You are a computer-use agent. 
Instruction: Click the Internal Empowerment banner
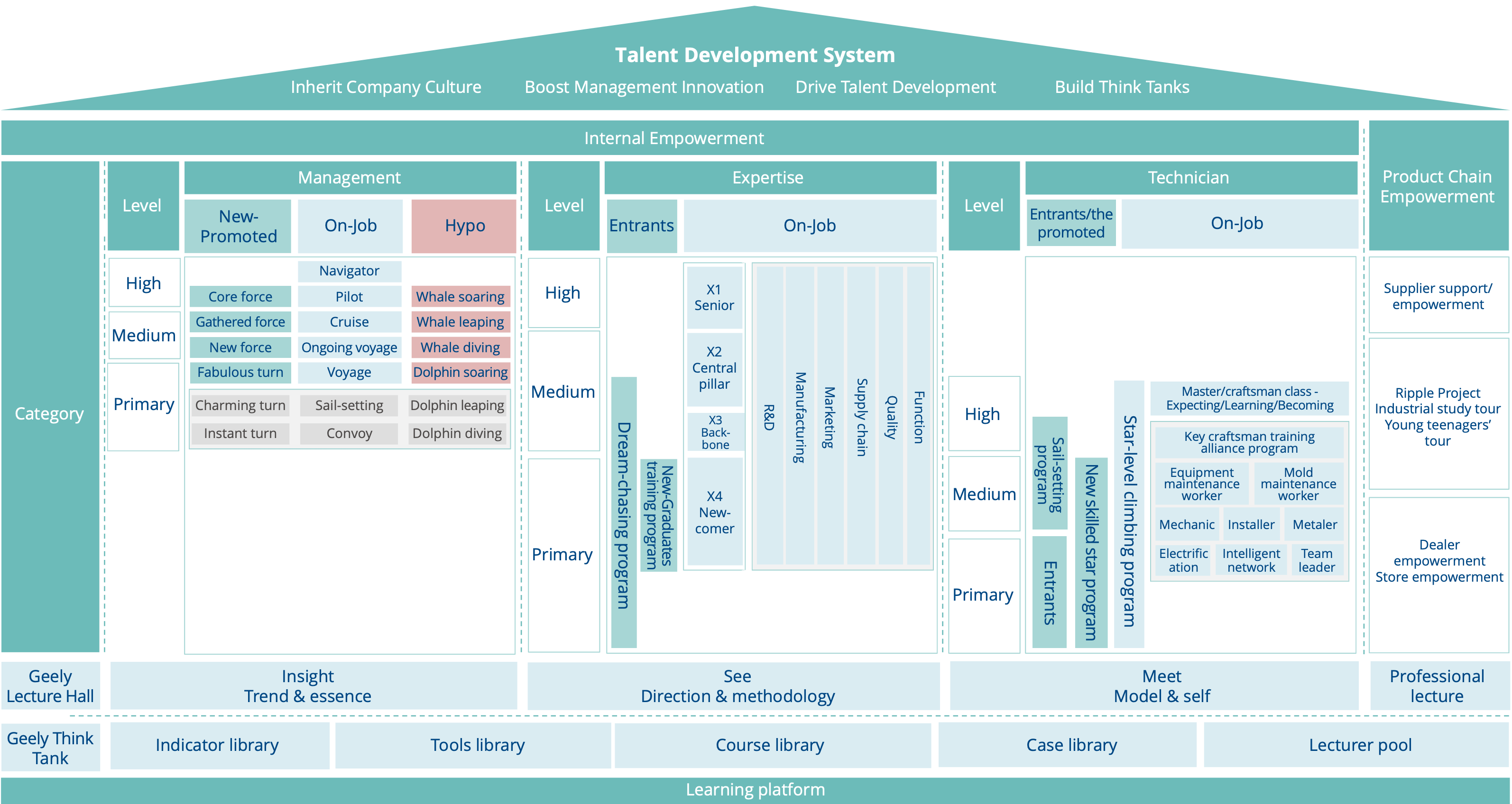[x=674, y=138]
